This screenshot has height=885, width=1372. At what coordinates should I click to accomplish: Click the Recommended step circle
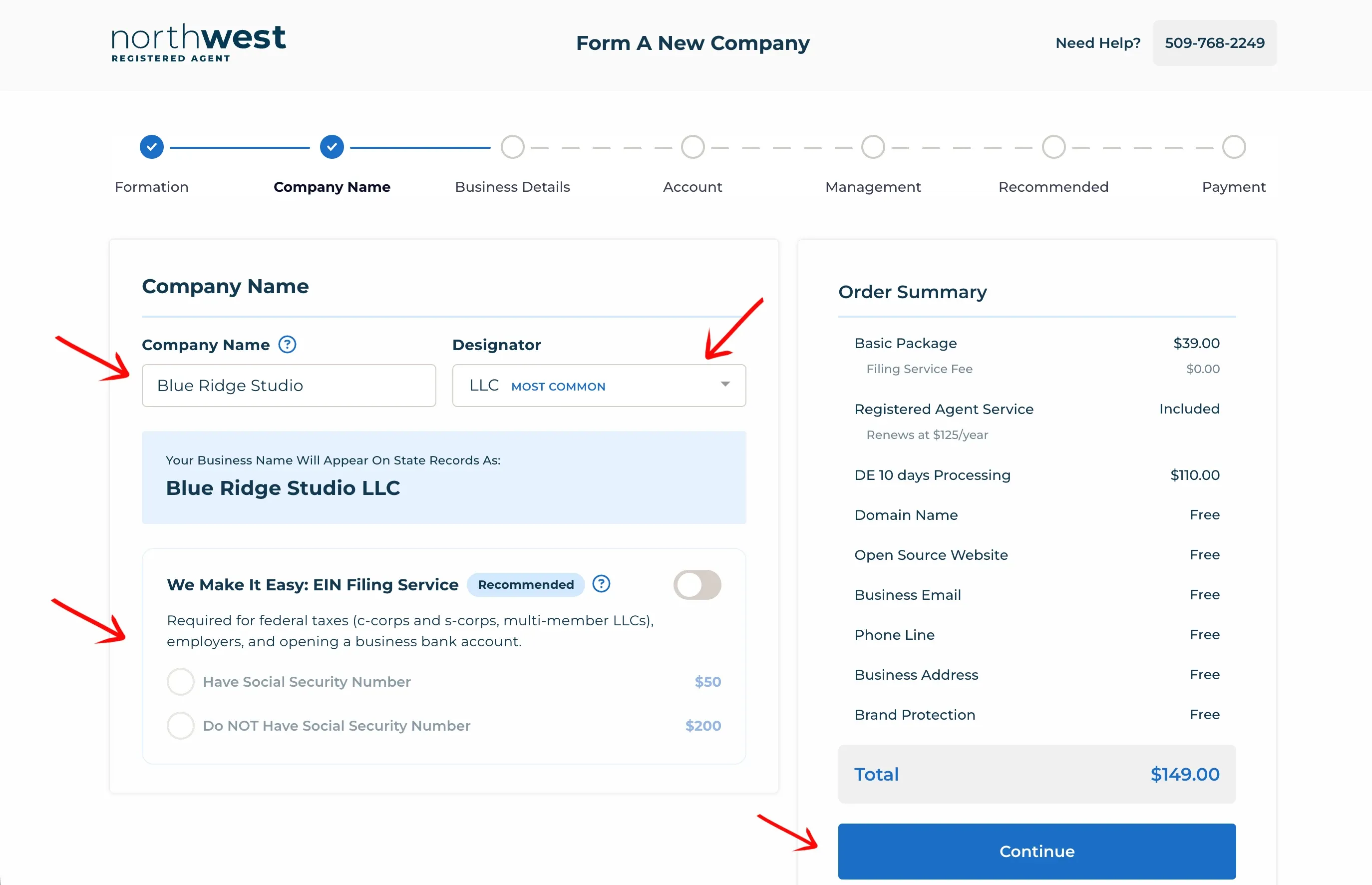pos(1053,147)
